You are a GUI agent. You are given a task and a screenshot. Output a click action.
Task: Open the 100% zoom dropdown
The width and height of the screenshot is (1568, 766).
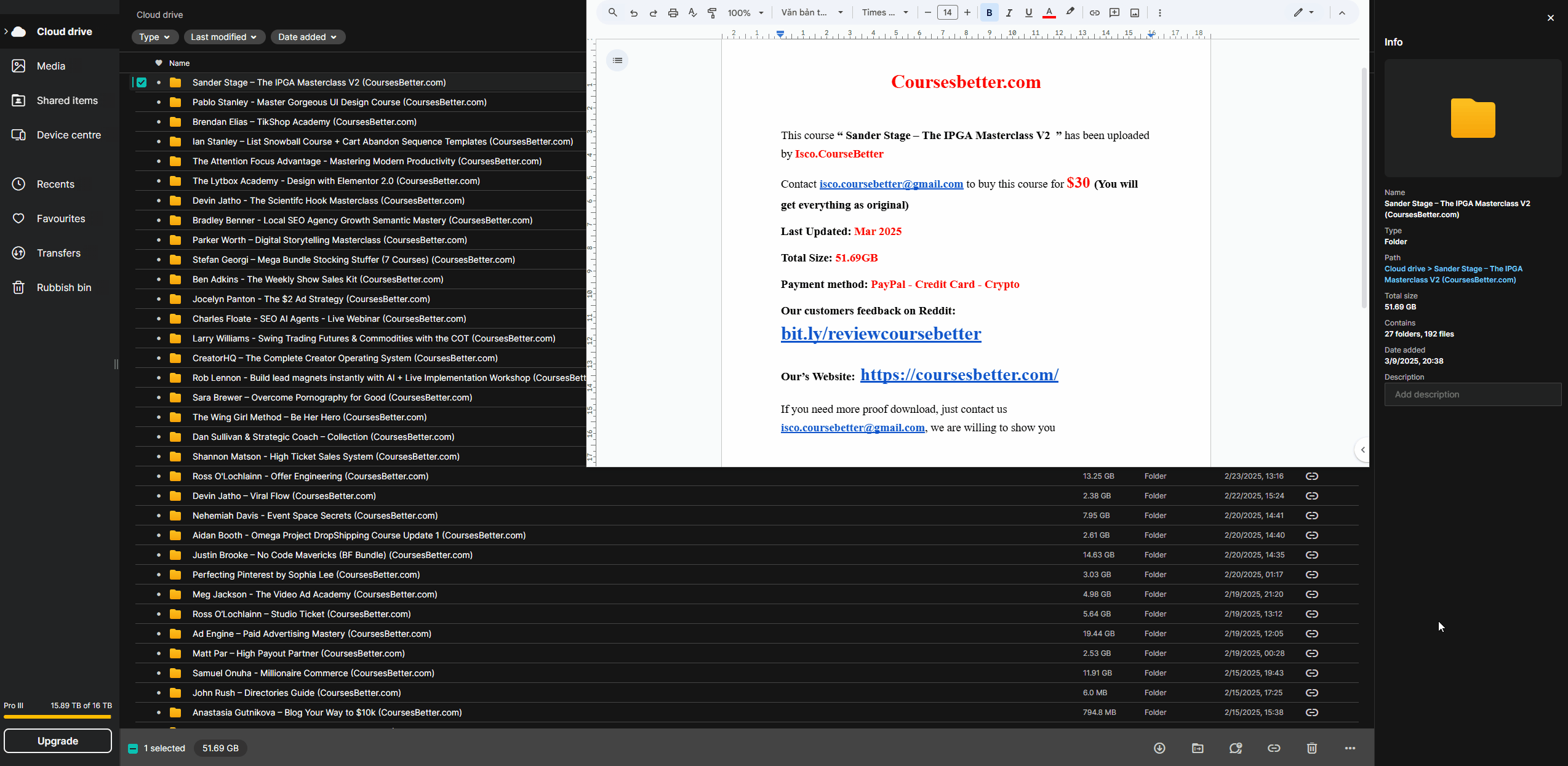coord(745,12)
